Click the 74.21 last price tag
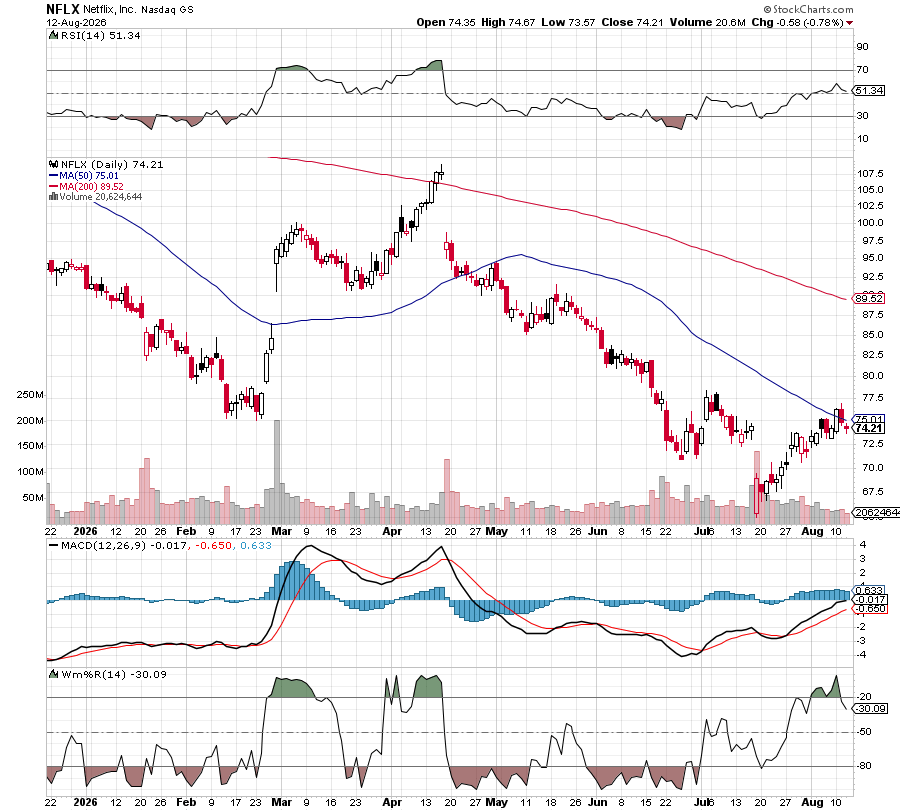This screenshot has width=900, height=811. (869, 428)
